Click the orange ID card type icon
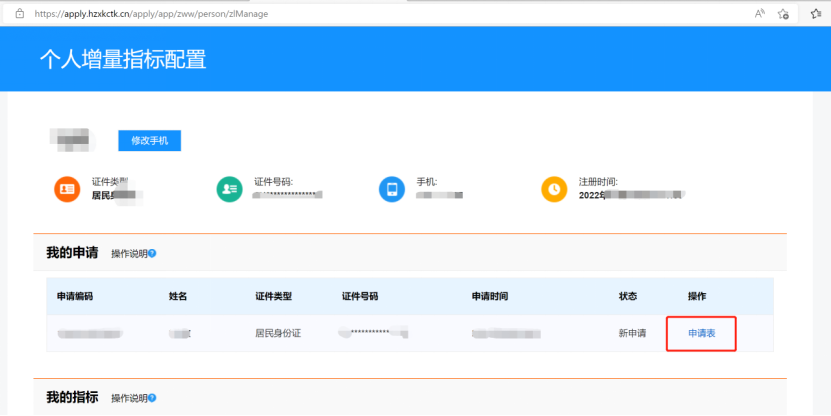The height and width of the screenshot is (416, 831). point(67,188)
